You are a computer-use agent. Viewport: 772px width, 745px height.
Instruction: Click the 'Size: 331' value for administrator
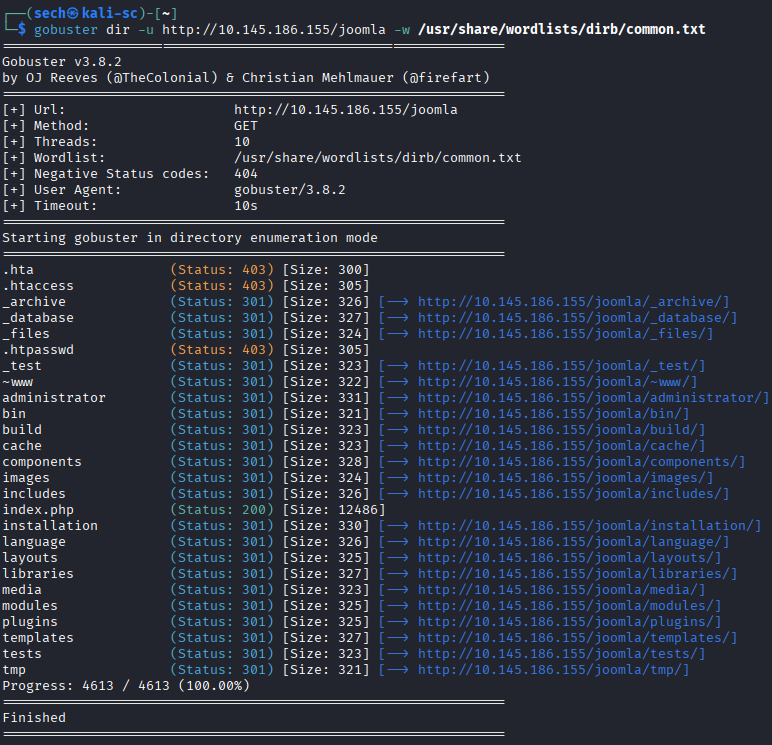point(326,398)
